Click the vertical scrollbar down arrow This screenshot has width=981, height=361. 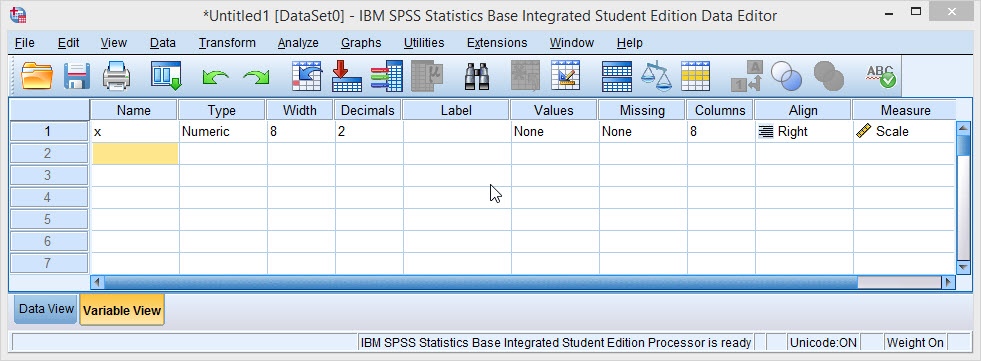(x=963, y=267)
